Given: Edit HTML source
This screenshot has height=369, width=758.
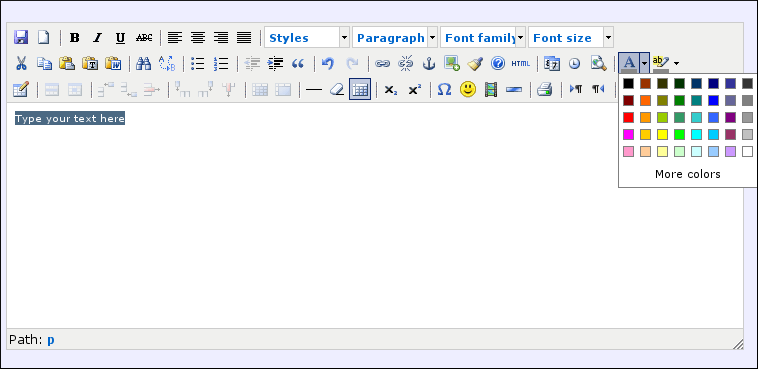Looking at the screenshot, I should click(x=521, y=63).
